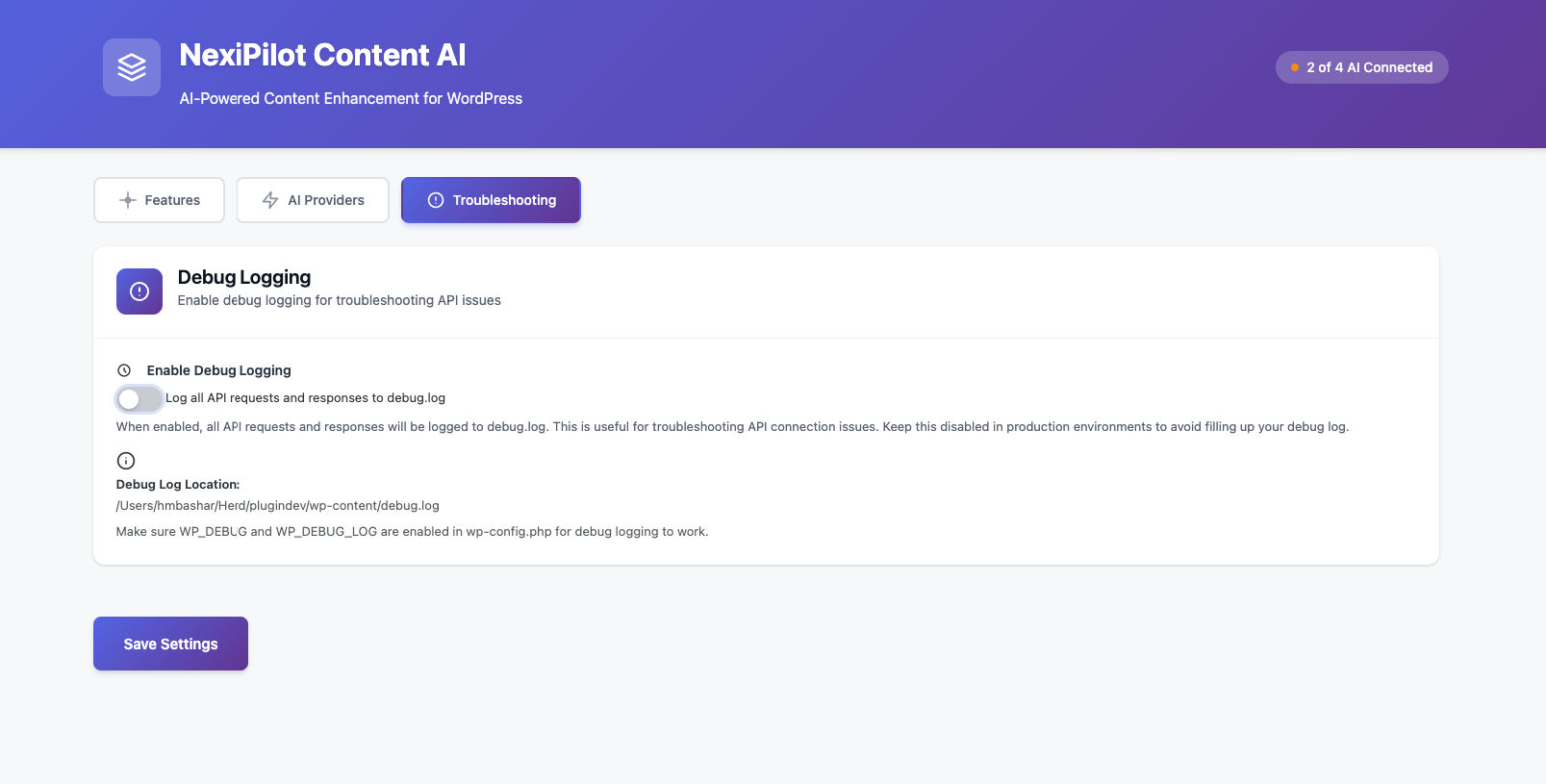Click the "Log all API requests" toggle label
Viewport: 1546px width, 784px height.
click(x=305, y=398)
